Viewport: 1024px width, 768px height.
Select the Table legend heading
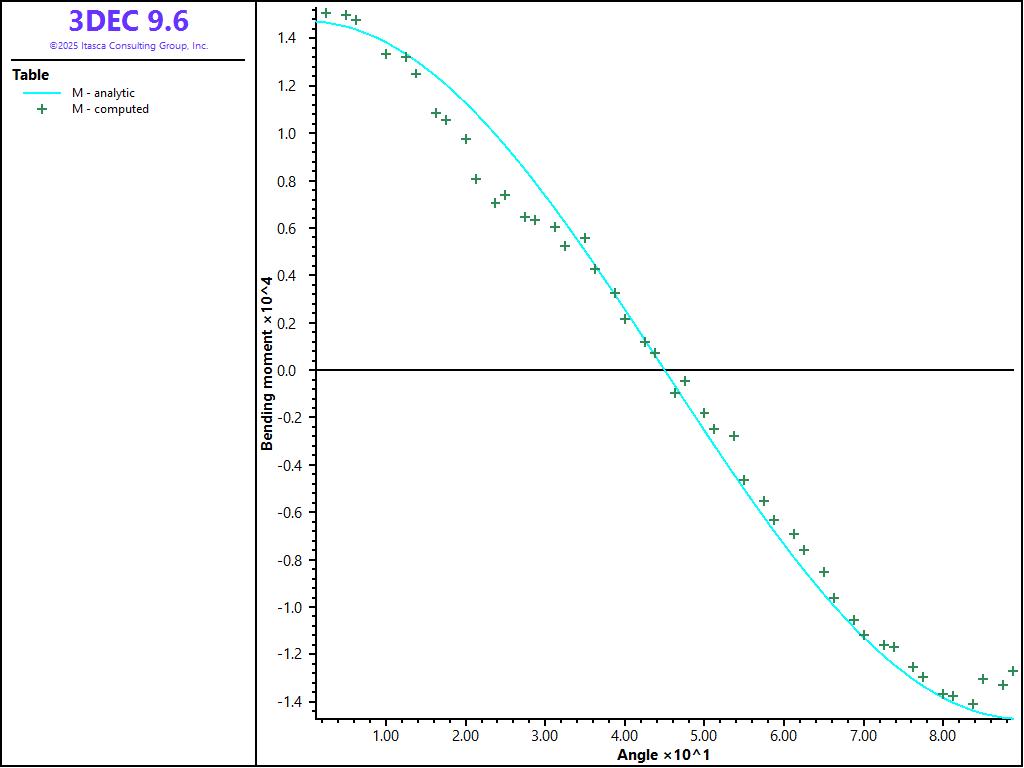(x=30, y=75)
